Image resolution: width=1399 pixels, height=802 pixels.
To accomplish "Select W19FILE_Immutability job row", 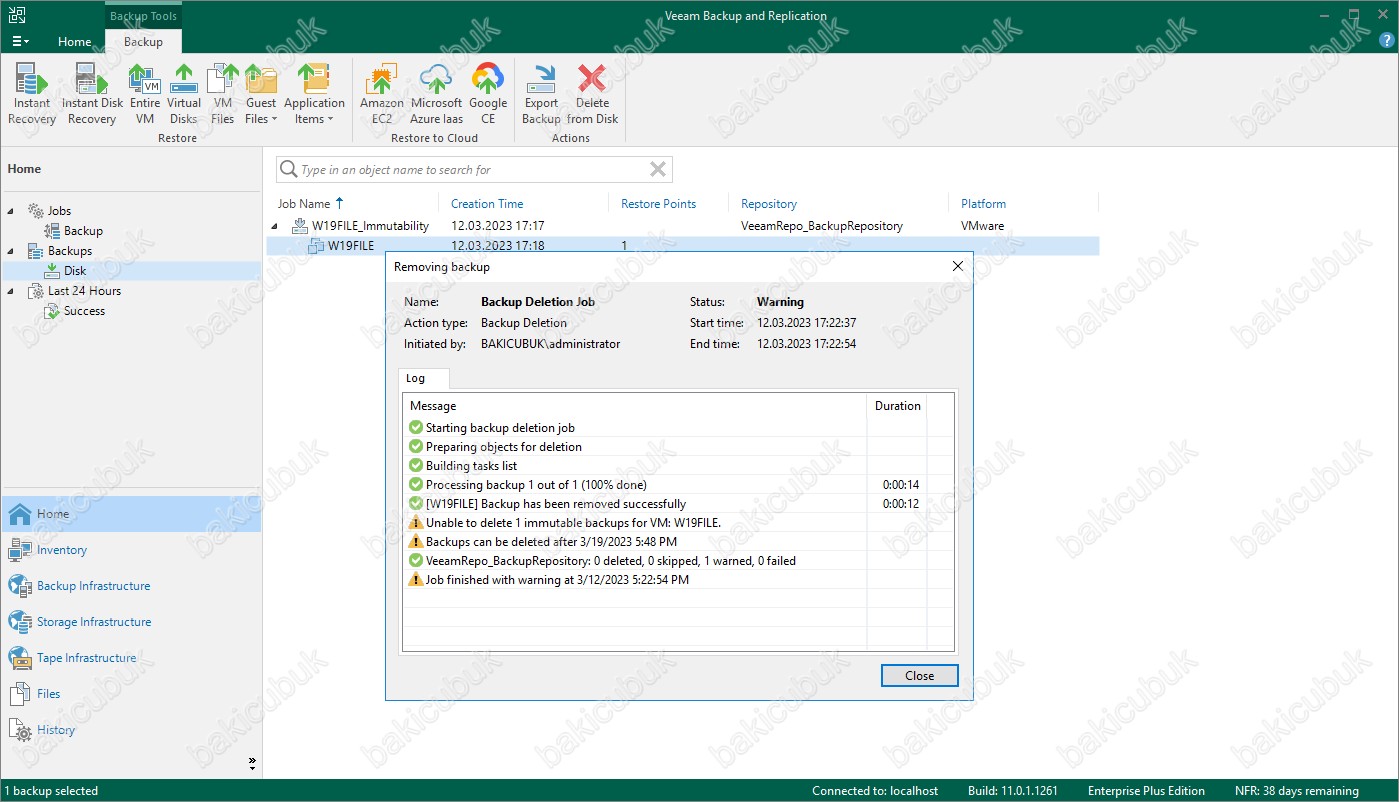I will coord(684,226).
